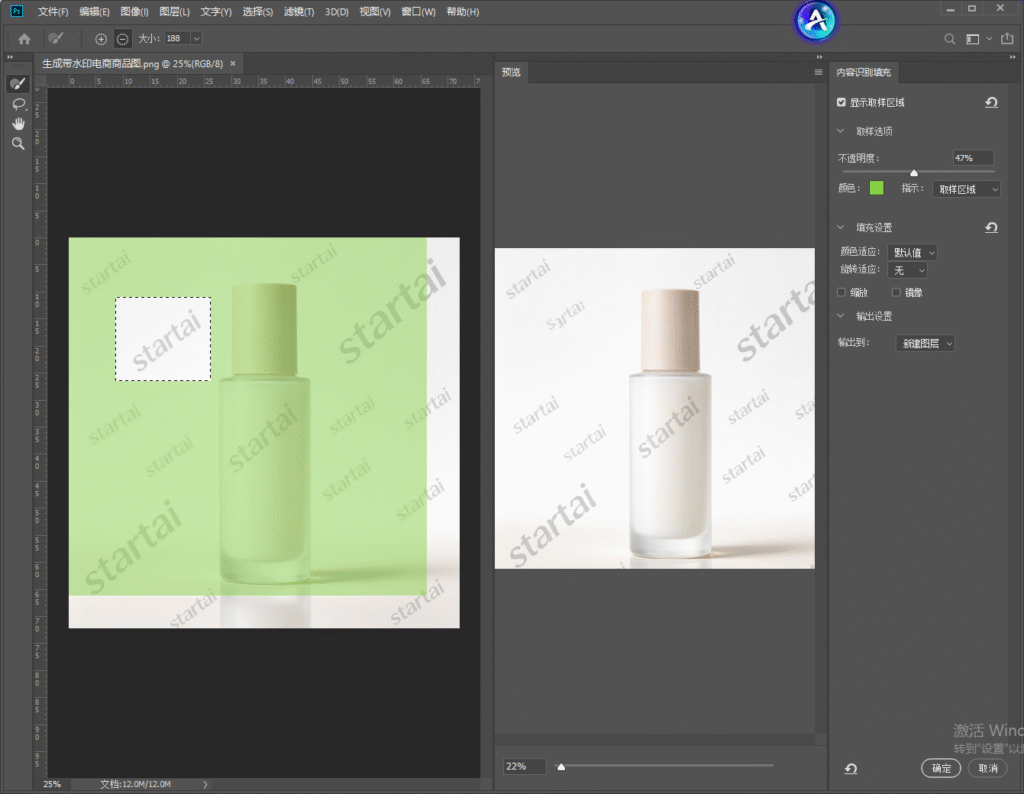This screenshot has width=1024, height=794.
Task: Reset the 填充设置 fill settings
Action: (991, 227)
